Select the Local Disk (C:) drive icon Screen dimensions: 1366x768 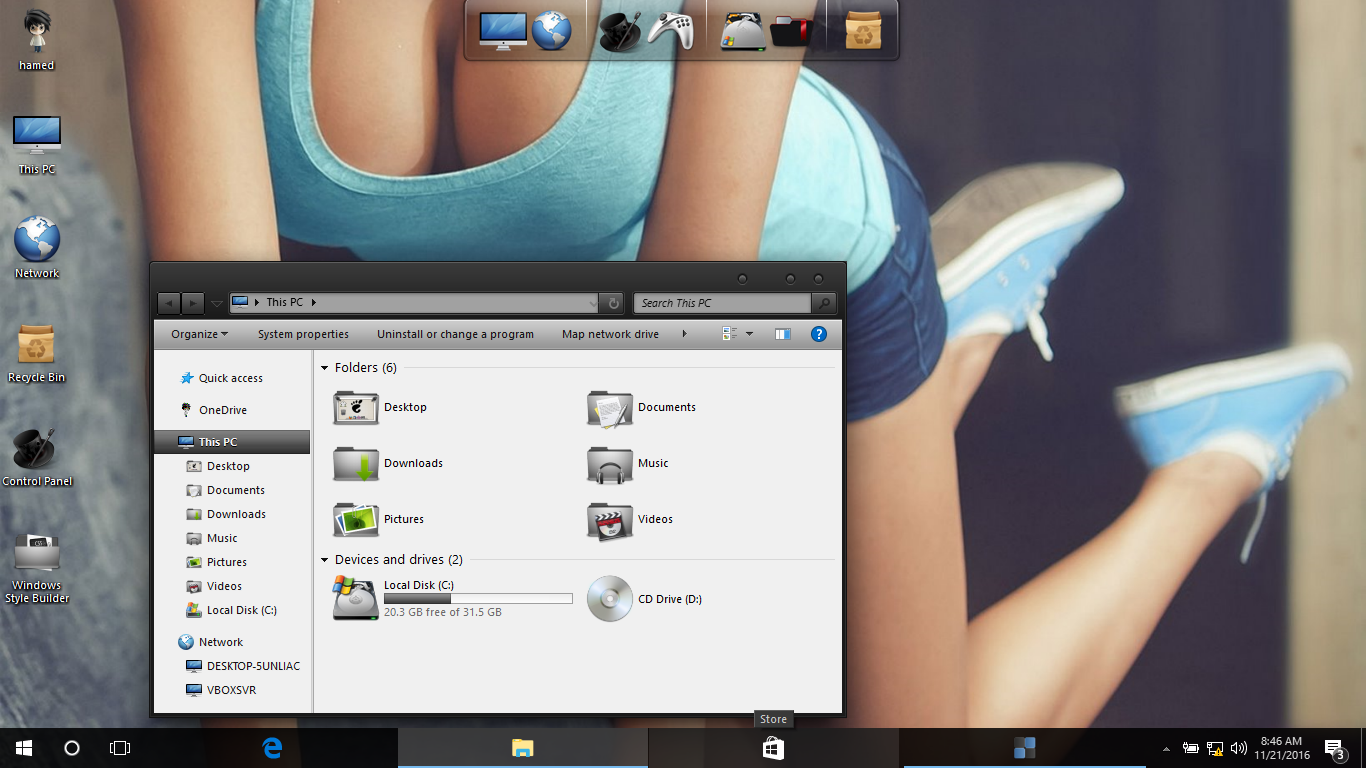[x=356, y=598]
